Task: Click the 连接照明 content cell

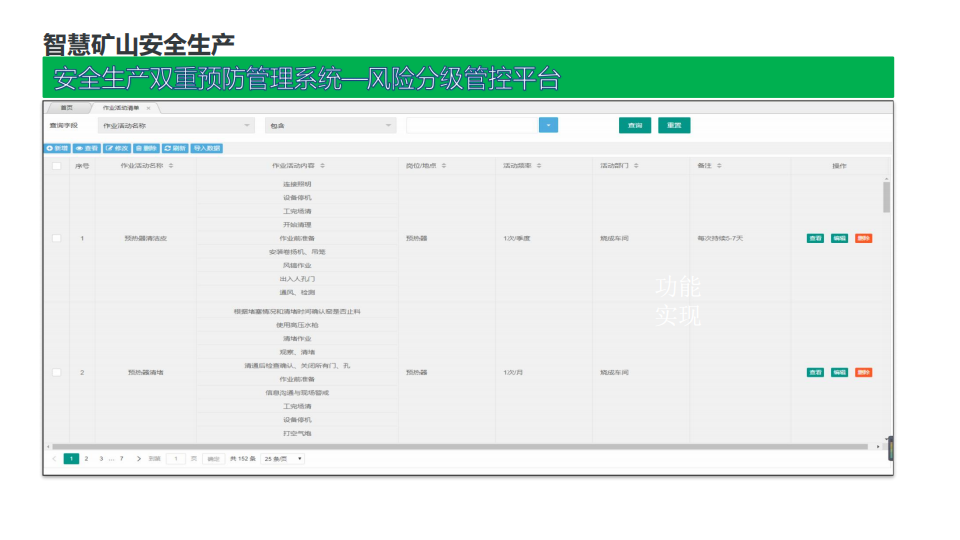Action: (x=297, y=184)
